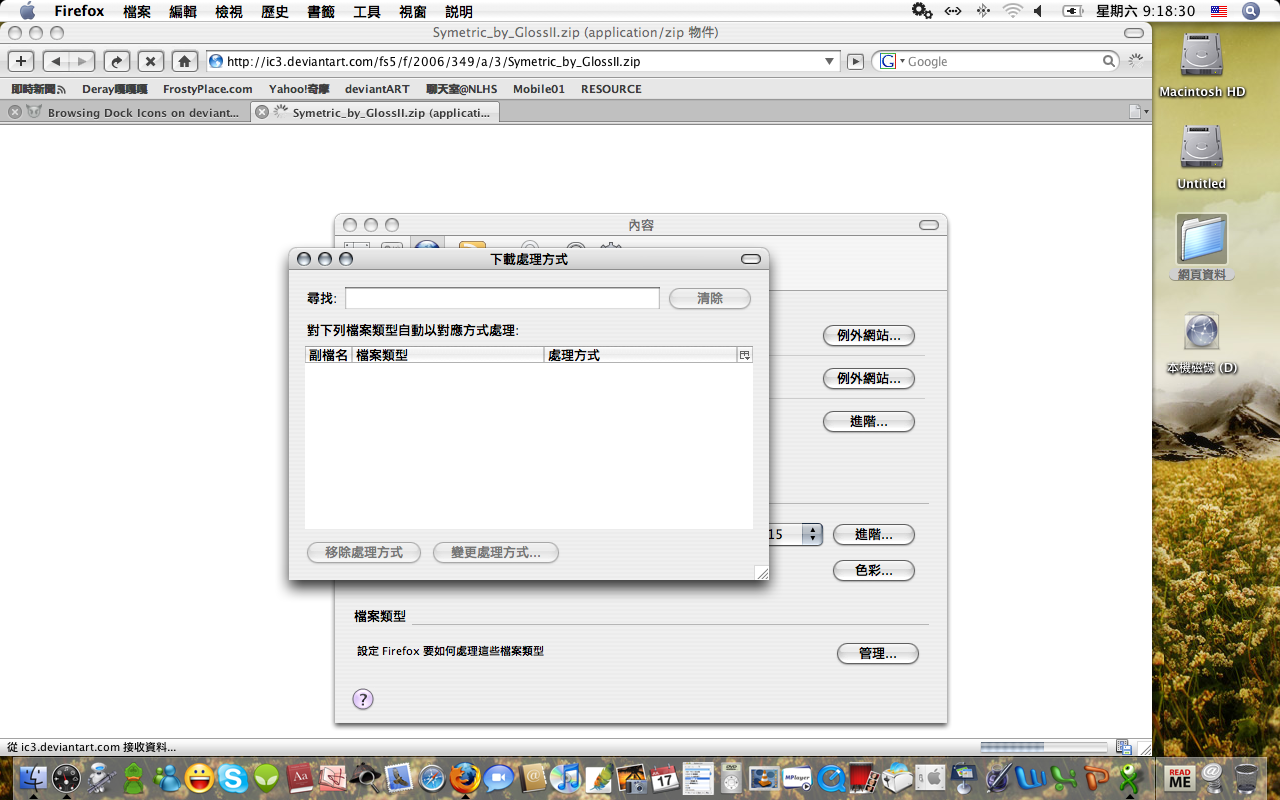Screen dimensions: 1280x800
Task: Open iChat from the Dock
Action: pyautogui.click(x=499, y=778)
